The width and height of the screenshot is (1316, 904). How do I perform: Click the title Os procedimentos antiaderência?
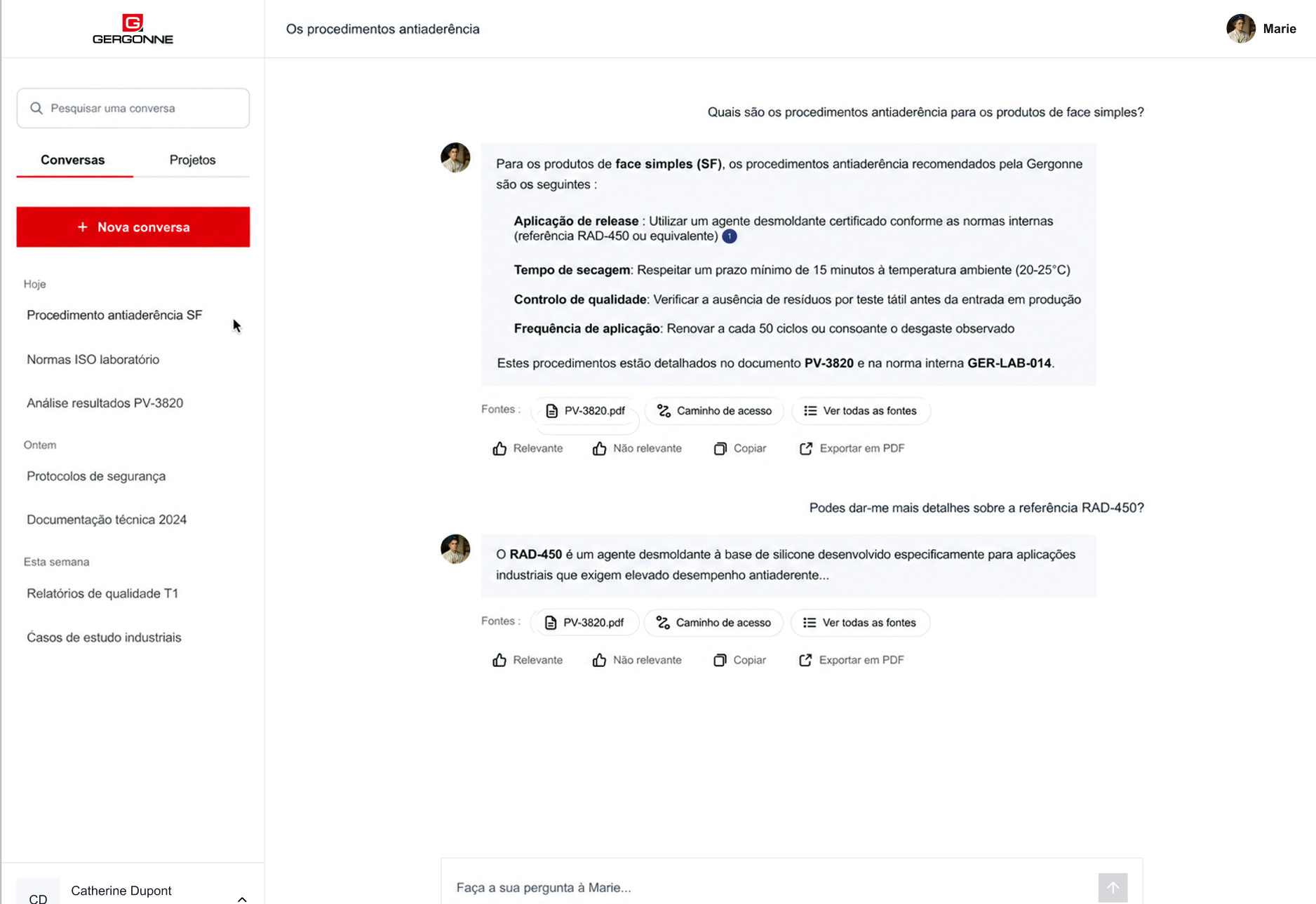click(x=383, y=29)
